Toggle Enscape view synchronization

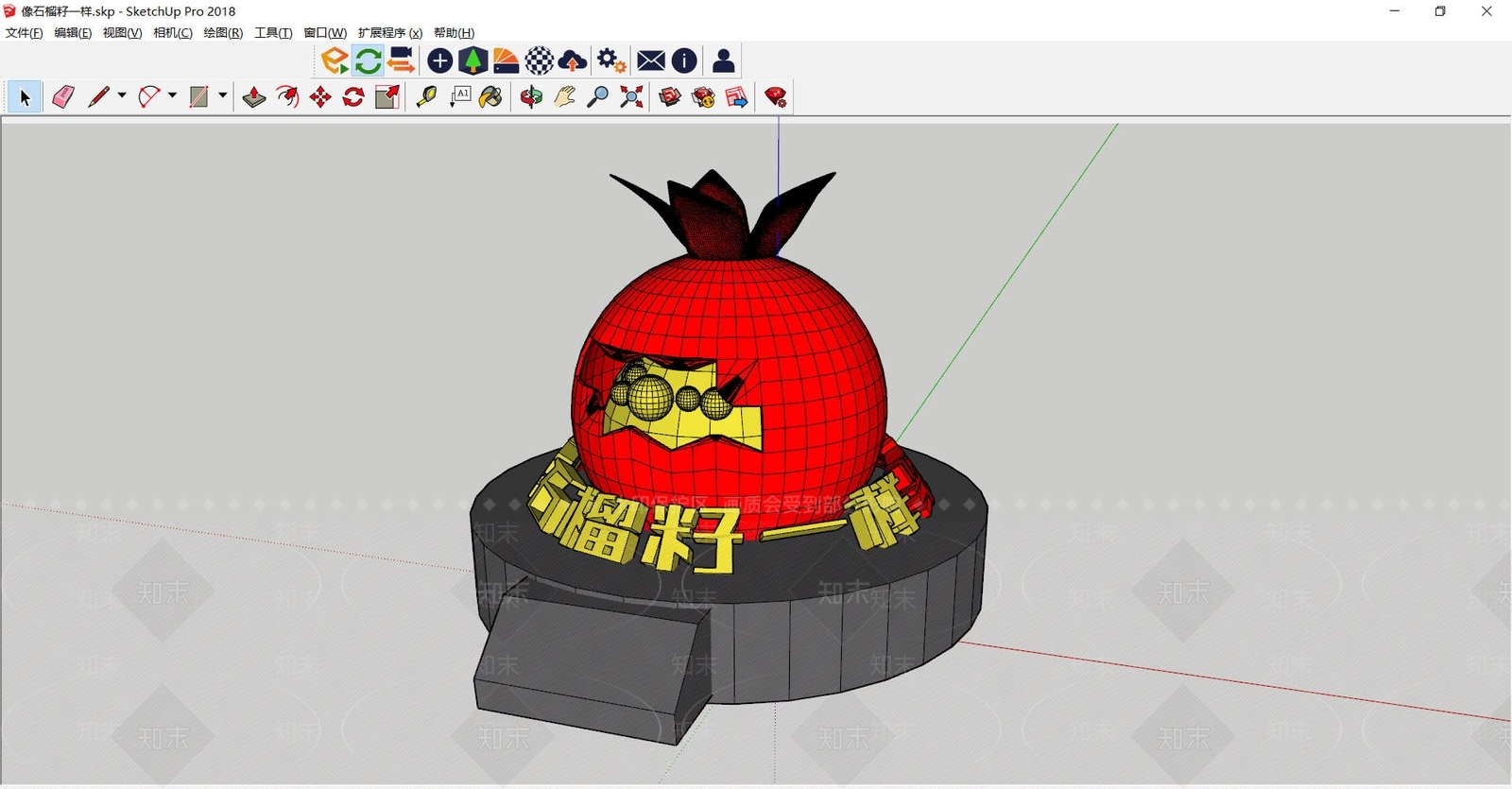coord(401,60)
